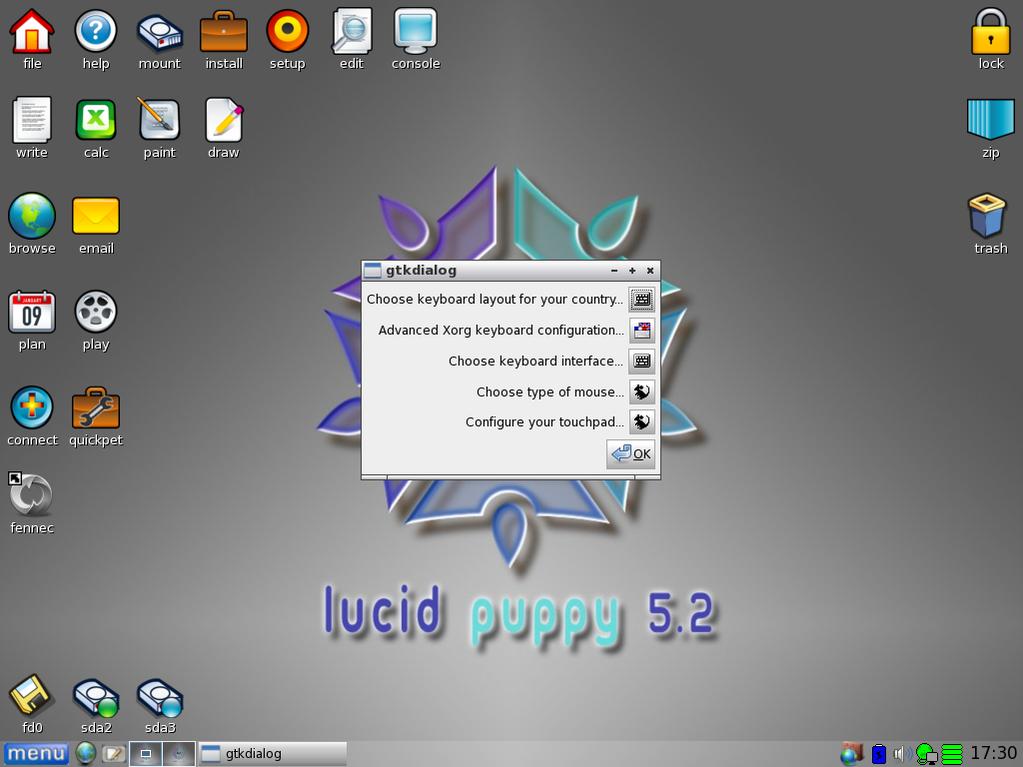
Task: Click the Choose type of mouse button
Action: [642, 391]
